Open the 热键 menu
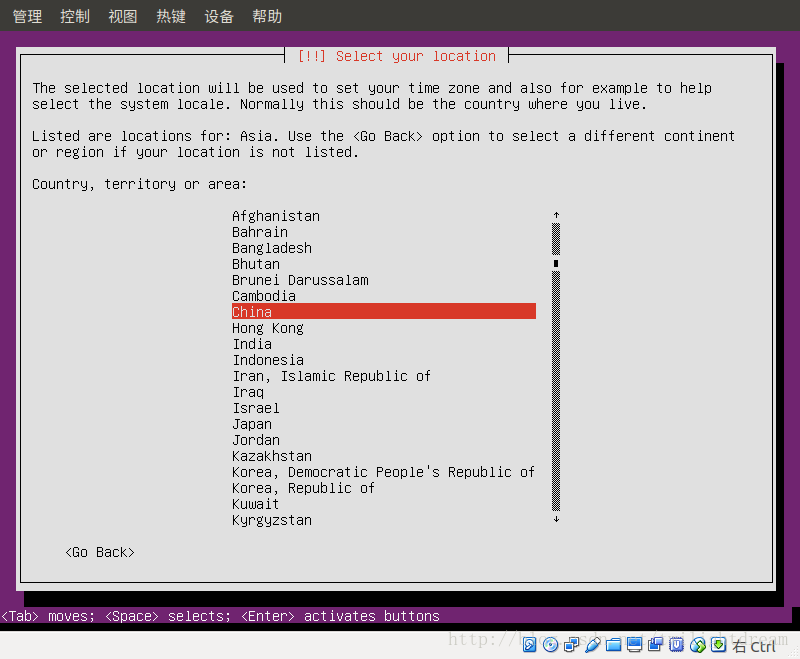This screenshot has width=800, height=659. 170,15
